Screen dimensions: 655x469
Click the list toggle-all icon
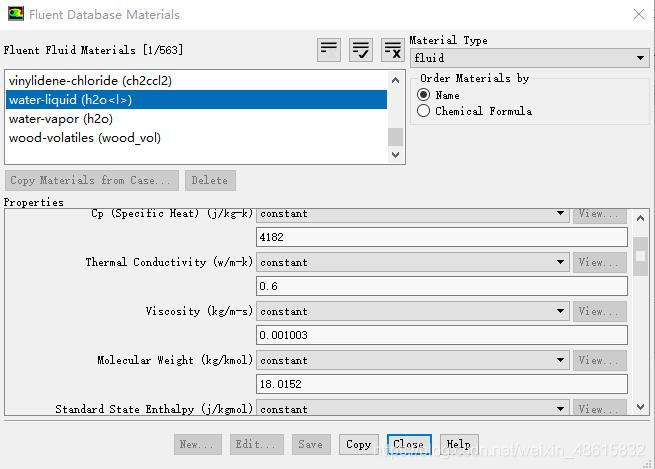(x=329, y=50)
